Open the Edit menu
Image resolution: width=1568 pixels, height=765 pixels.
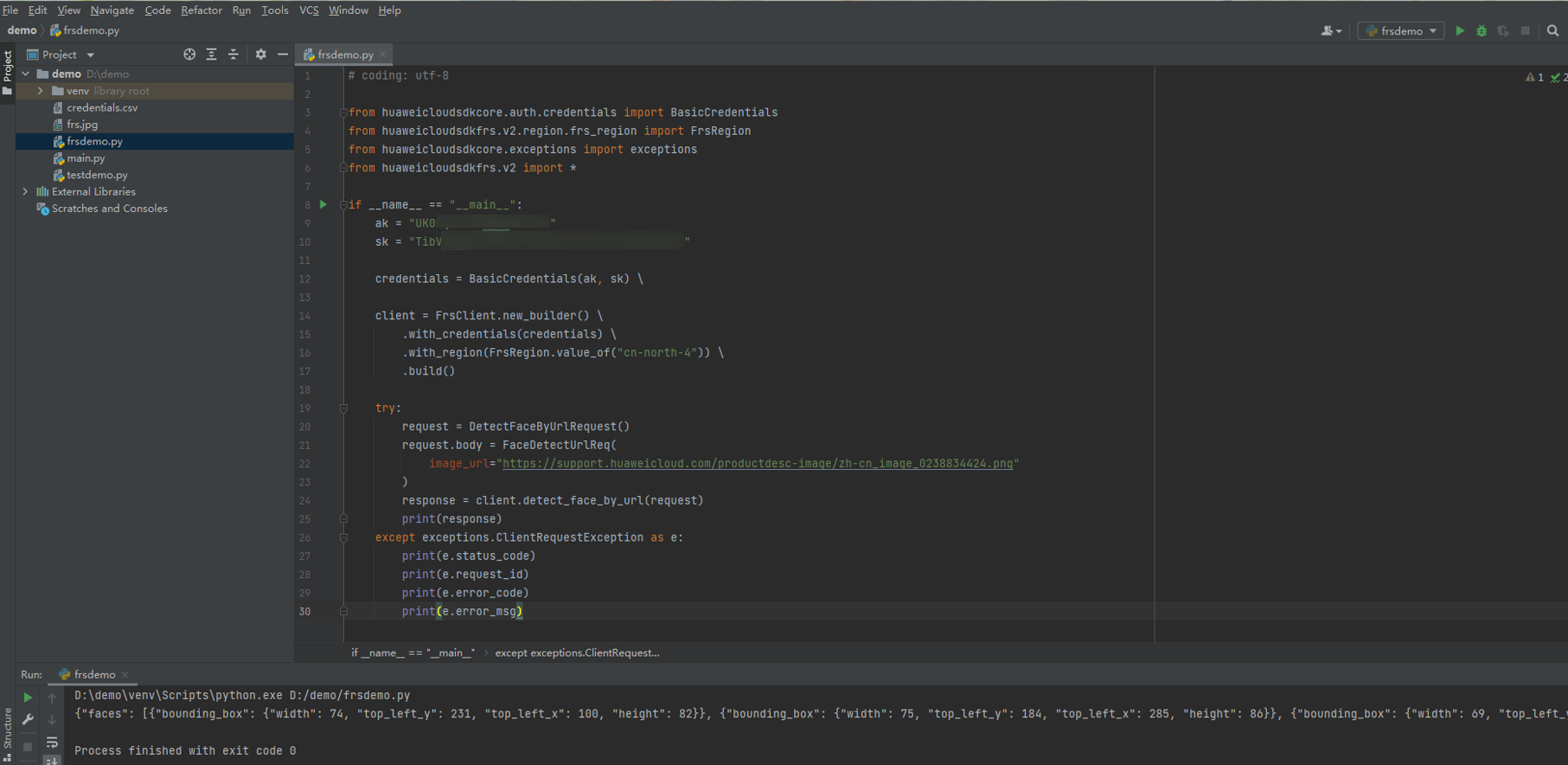coord(38,10)
